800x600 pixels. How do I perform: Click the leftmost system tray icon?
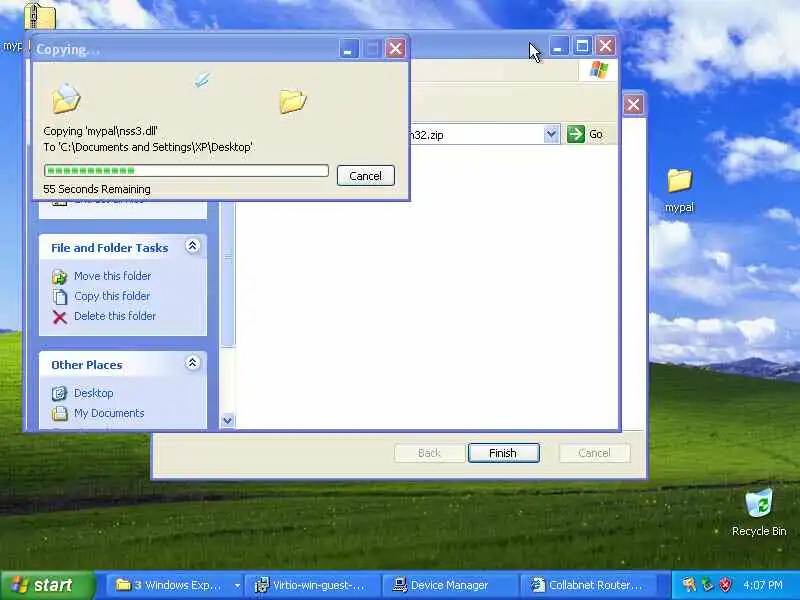point(689,585)
